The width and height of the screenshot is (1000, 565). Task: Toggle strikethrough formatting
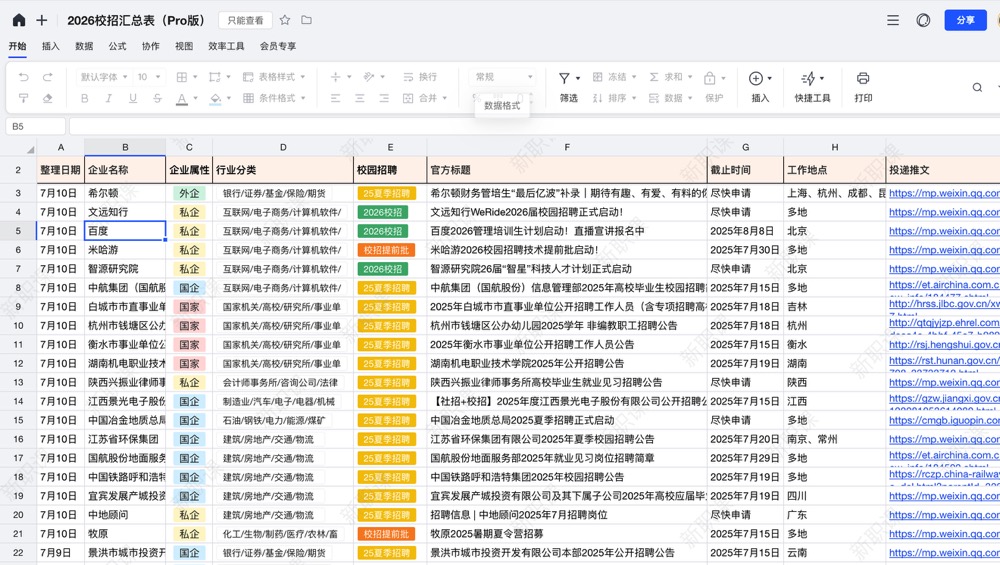(x=157, y=98)
